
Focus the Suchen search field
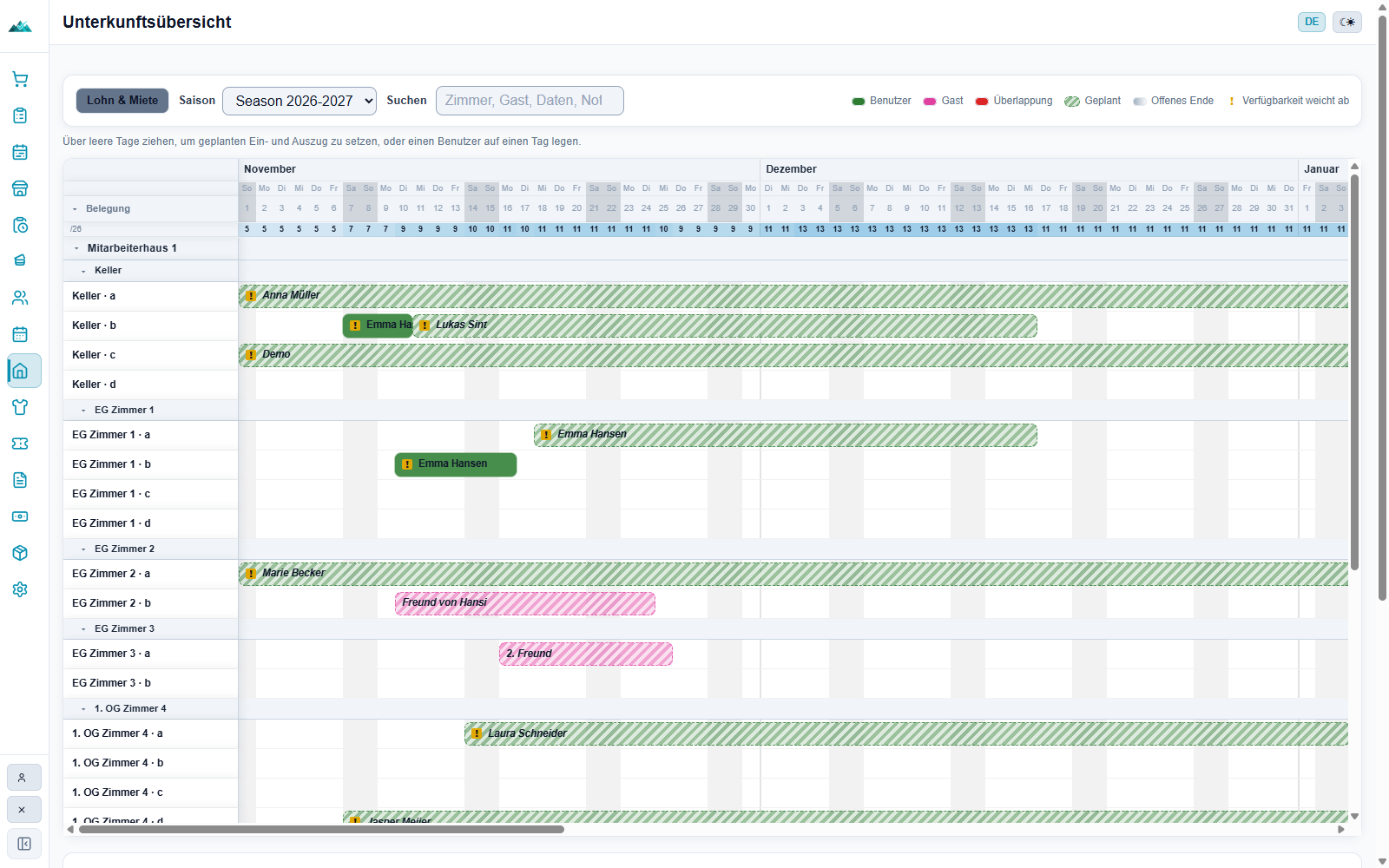click(530, 101)
